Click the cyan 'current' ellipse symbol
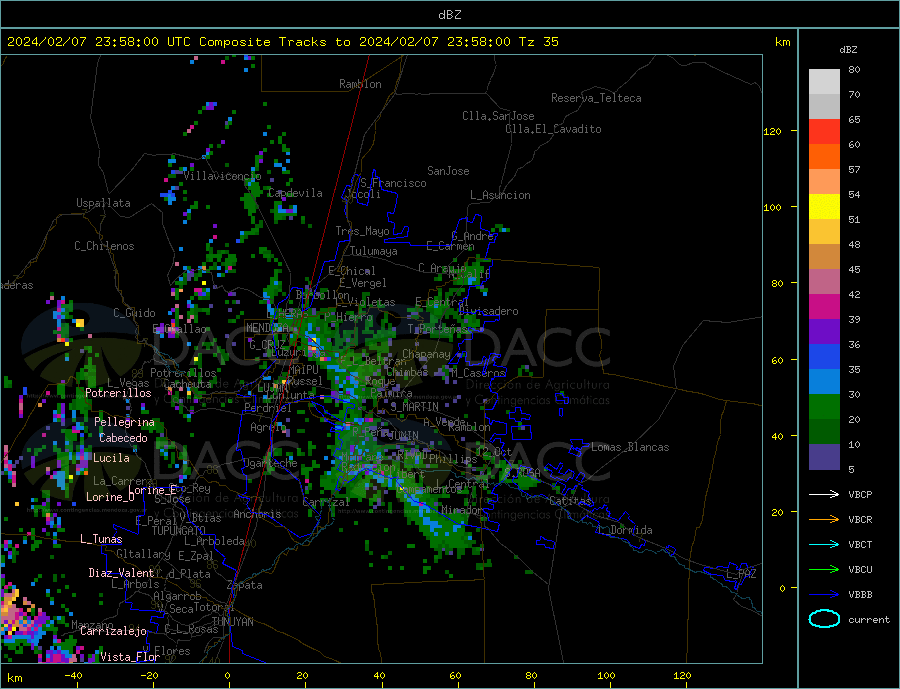This screenshot has width=900, height=689. 824,619
